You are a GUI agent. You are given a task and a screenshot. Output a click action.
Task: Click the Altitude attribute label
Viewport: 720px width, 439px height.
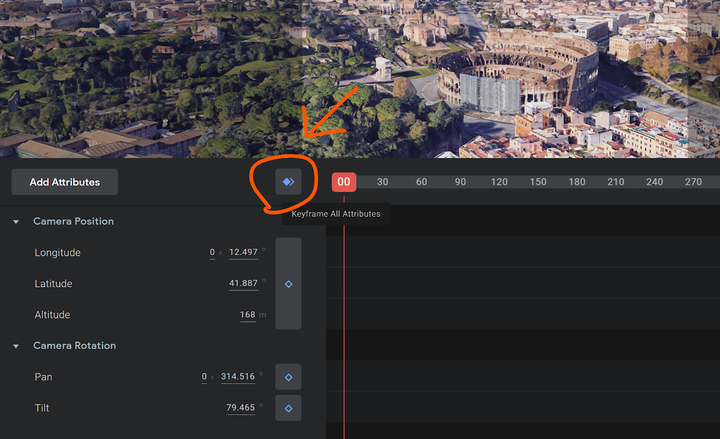pyautogui.click(x=52, y=315)
